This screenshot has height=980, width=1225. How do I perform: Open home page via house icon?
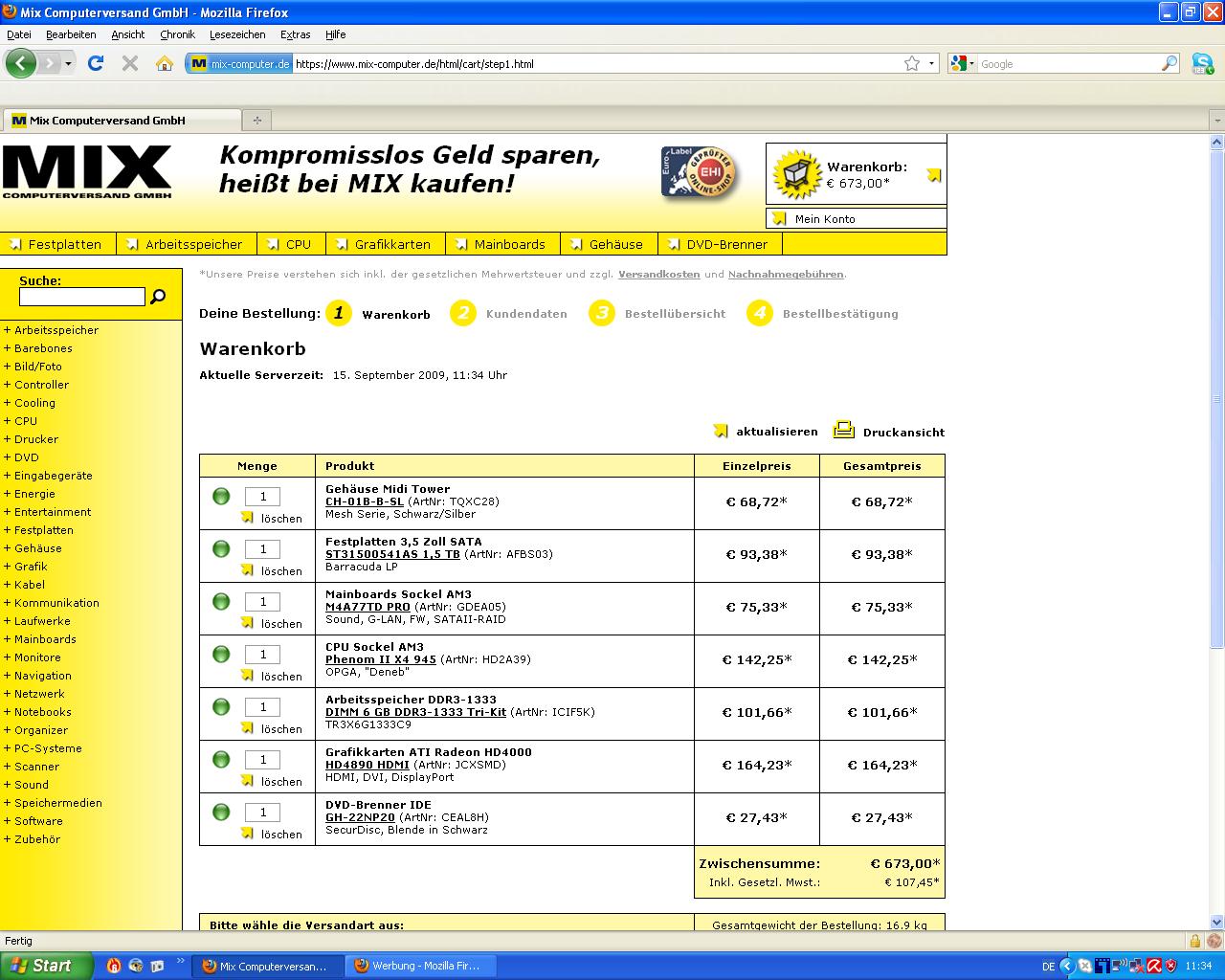pos(164,63)
